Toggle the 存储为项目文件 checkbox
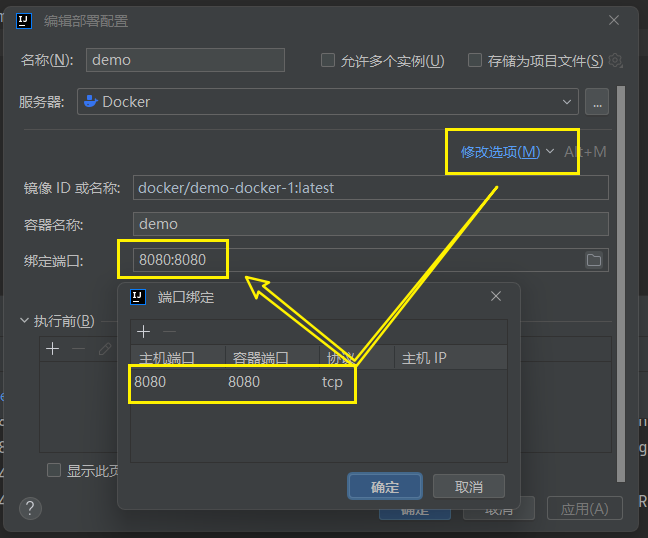Viewport: 648px width, 538px height. (x=475, y=60)
